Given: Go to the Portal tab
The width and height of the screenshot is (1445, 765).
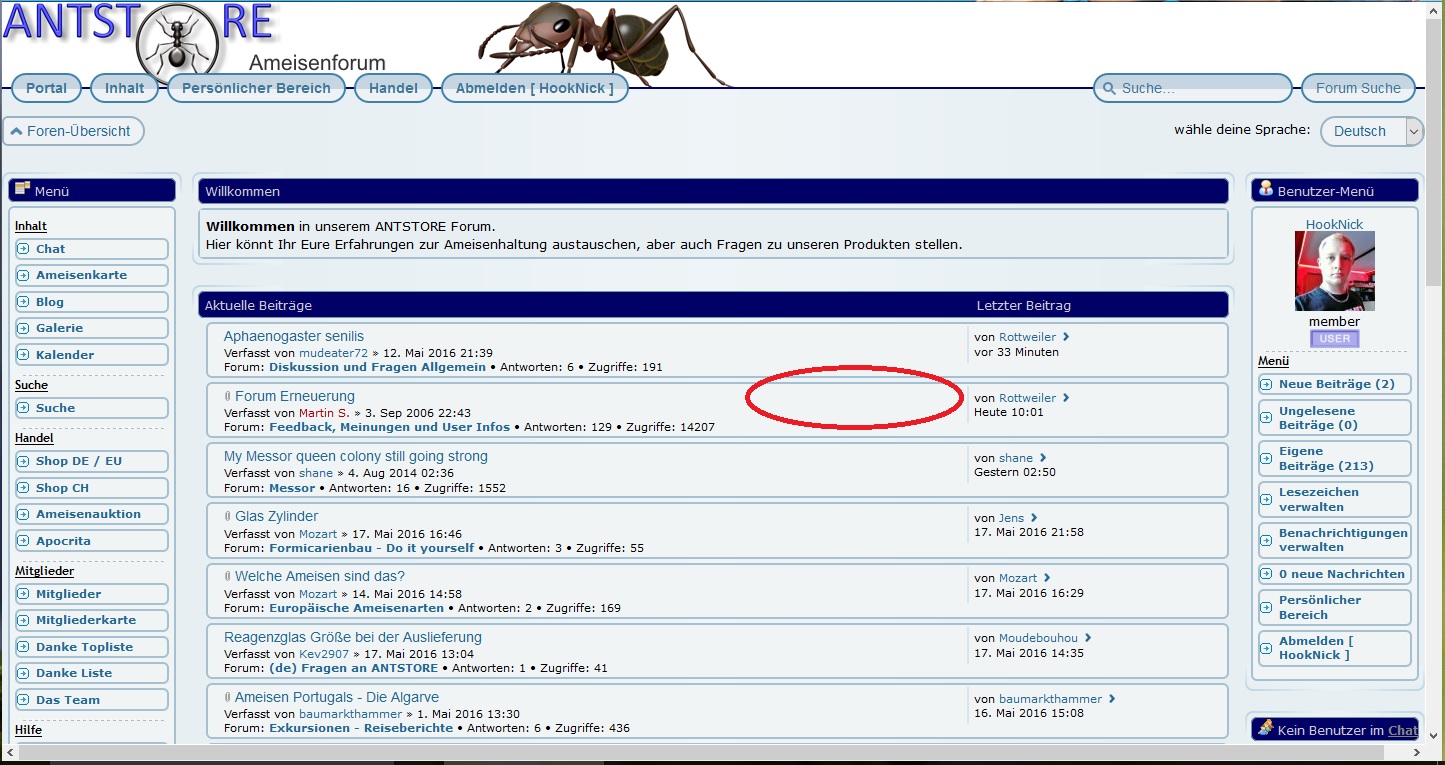Looking at the screenshot, I should pyautogui.click(x=46, y=88).
